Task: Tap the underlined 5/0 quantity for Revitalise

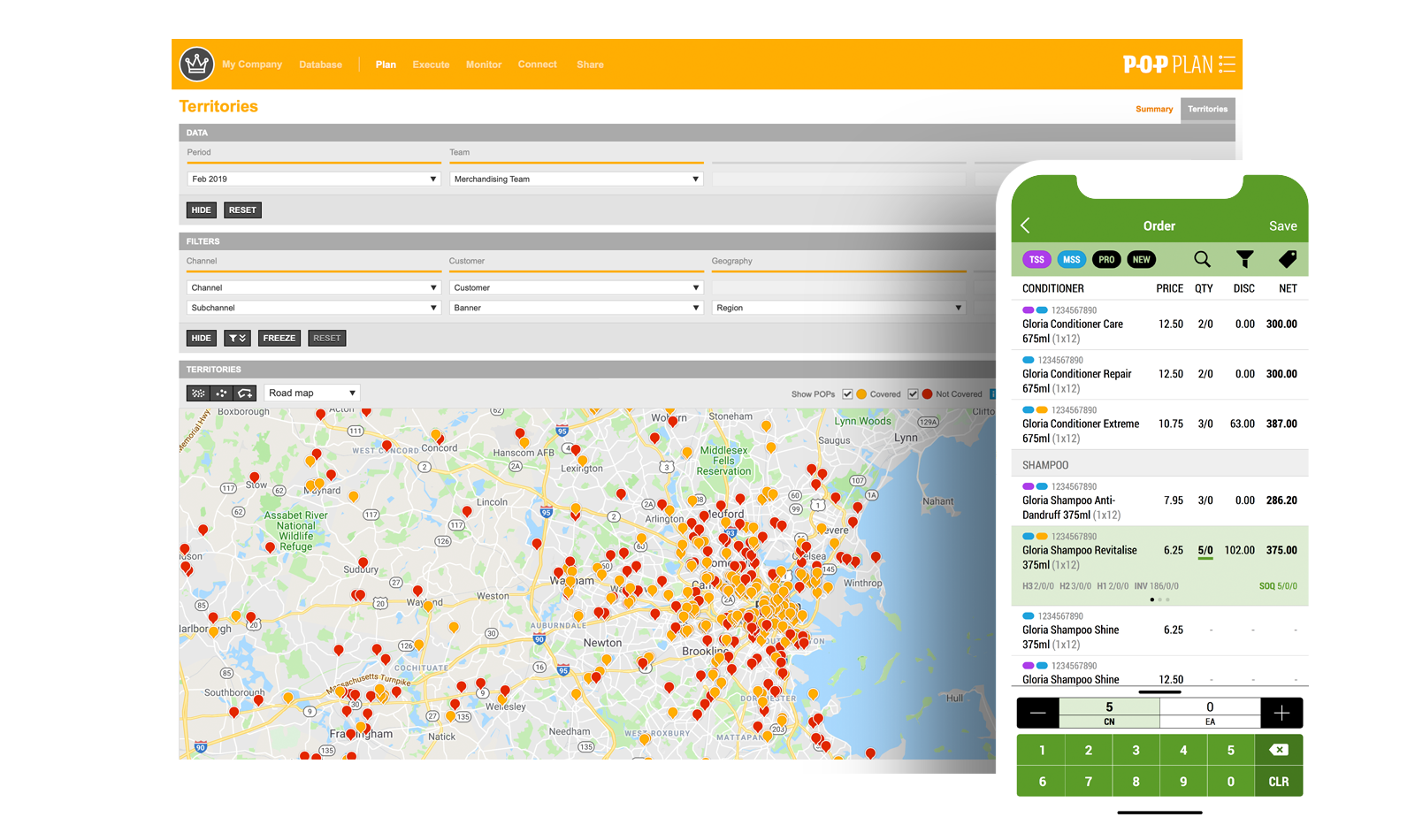Action: coord(1205,551)
